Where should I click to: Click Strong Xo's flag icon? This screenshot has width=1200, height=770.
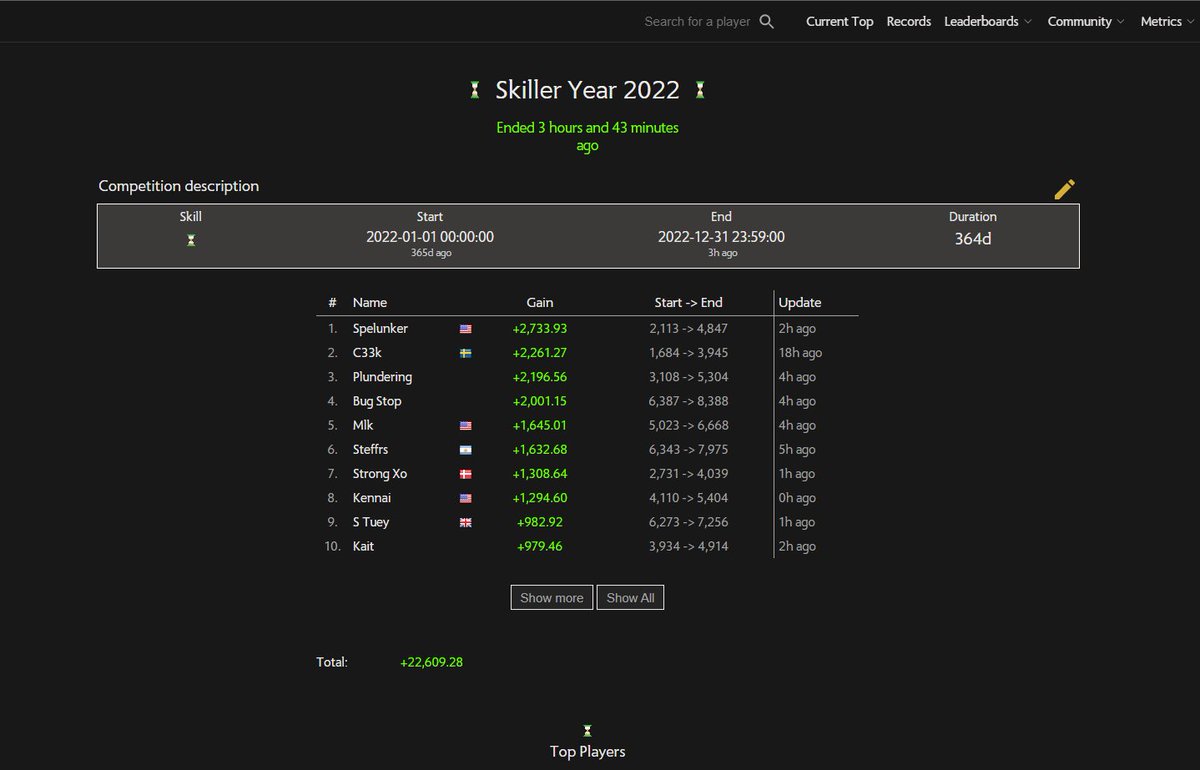click(x=465, y=474)
